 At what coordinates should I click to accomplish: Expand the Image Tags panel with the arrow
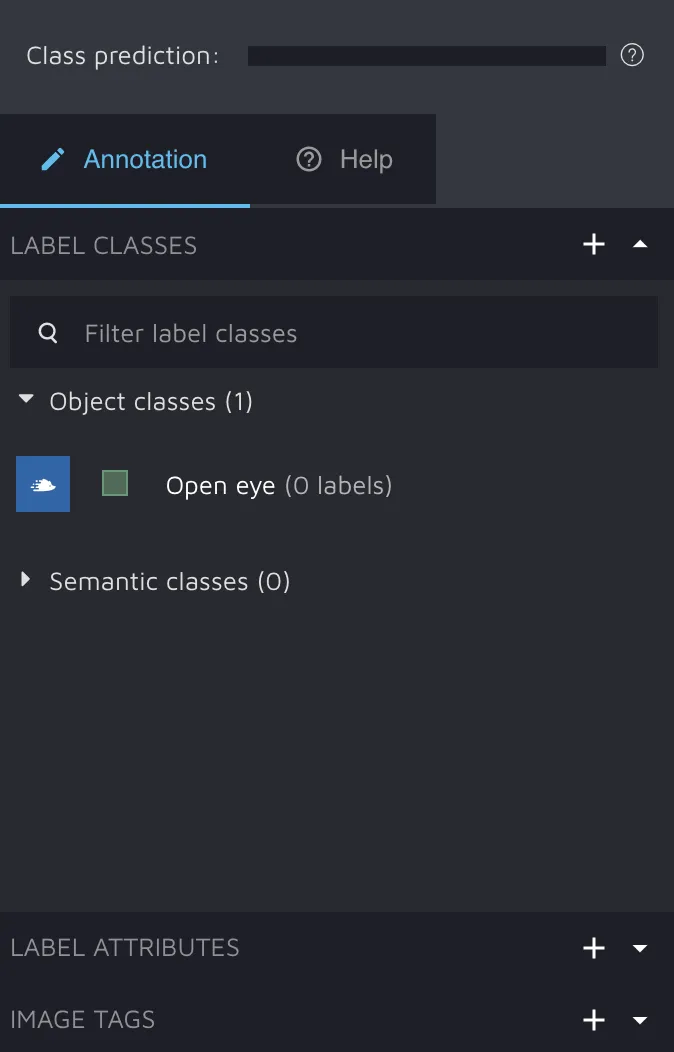point(641,1020)
